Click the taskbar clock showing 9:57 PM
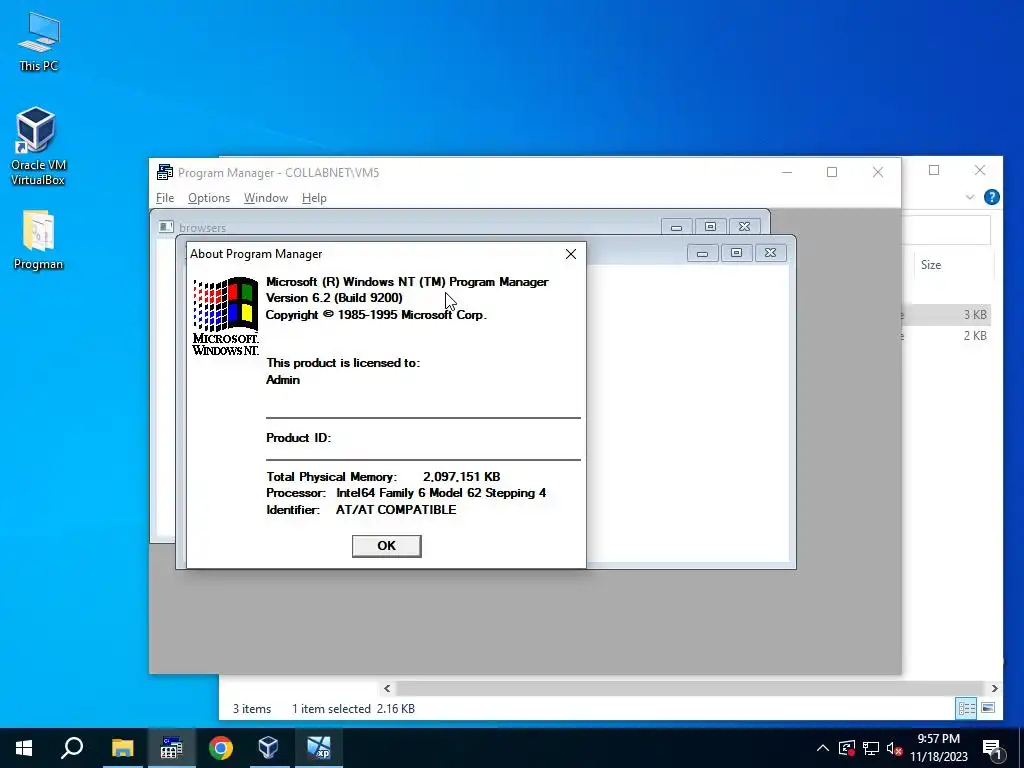This screenshot has width=1024, height=768. (938, 748)
